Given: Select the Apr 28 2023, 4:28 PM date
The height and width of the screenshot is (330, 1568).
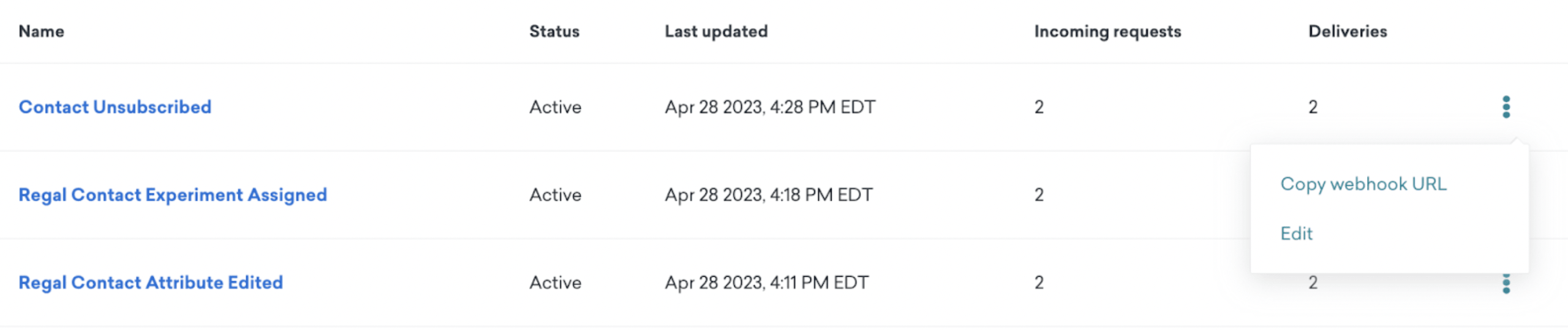Looking at the screenshot, I should coord(770,107).
